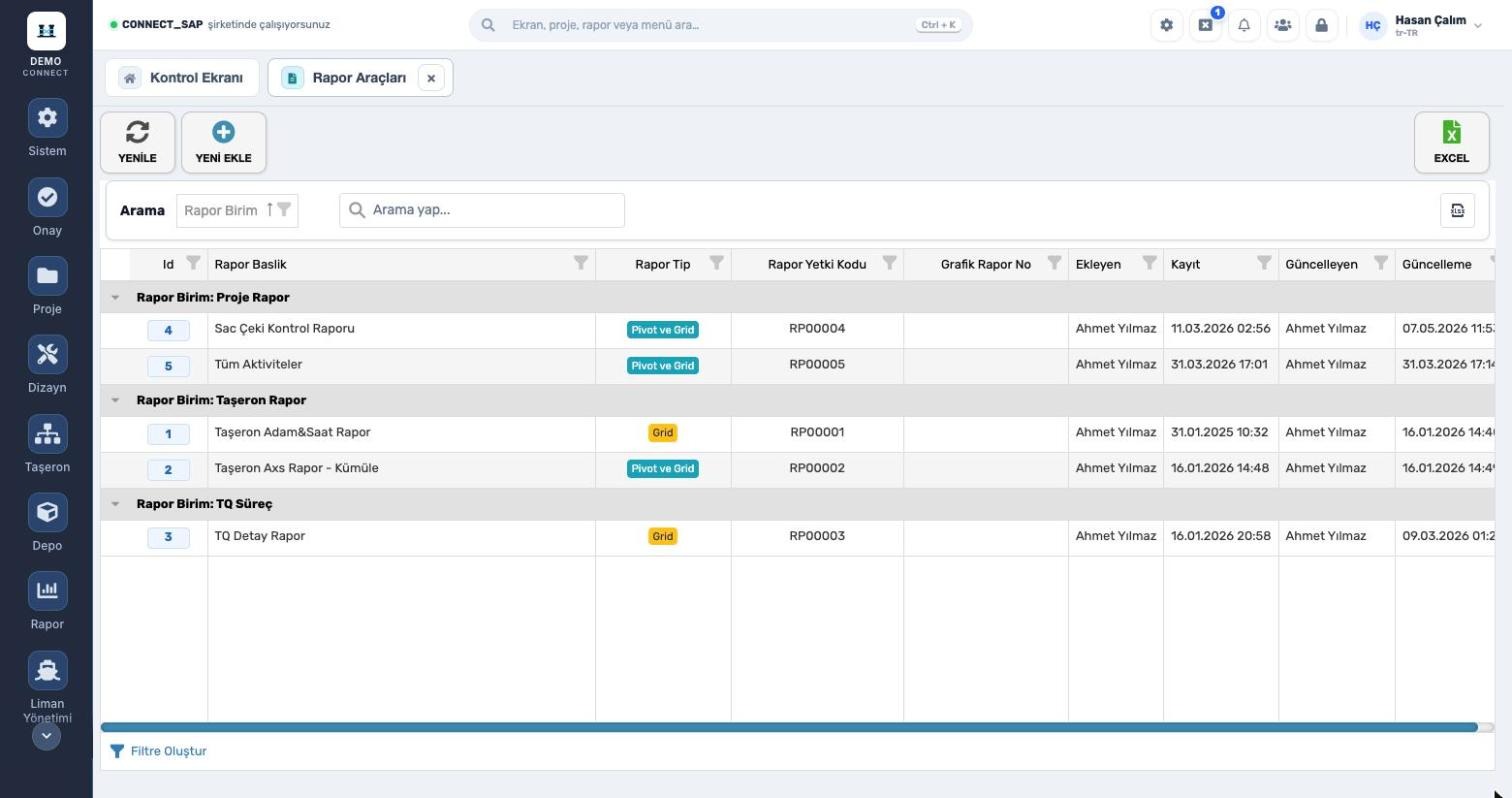The image size is (1512, 798).
Task: Click the Yenile refresh button
Action: coord(137,142)
